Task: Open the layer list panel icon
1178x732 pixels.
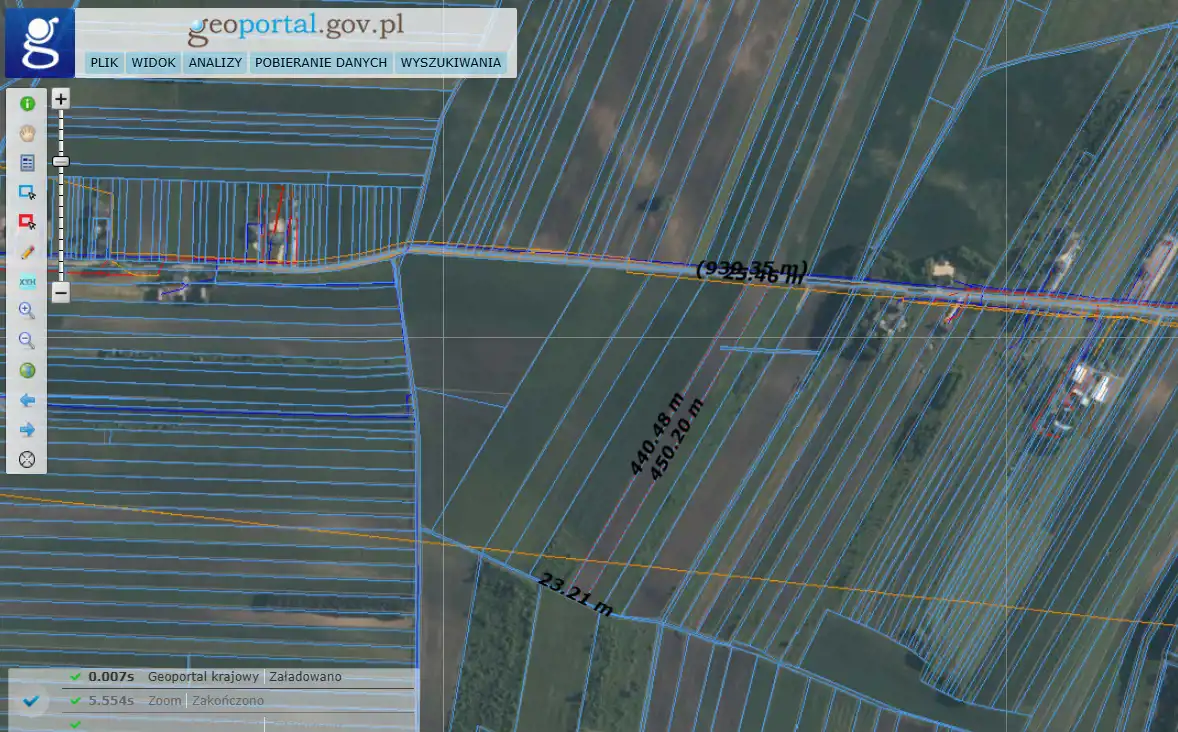Action: tap(27, 162)
